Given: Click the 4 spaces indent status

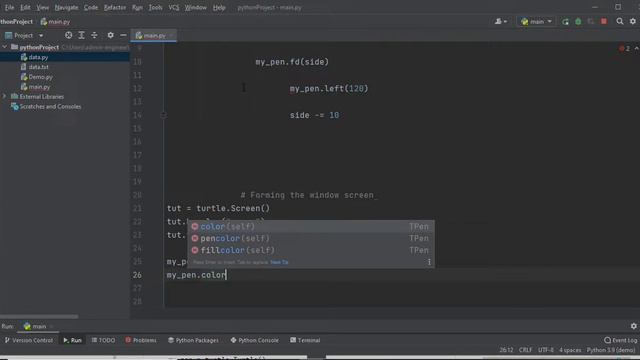Looking at the screenshot, I should tap(570, 350).
